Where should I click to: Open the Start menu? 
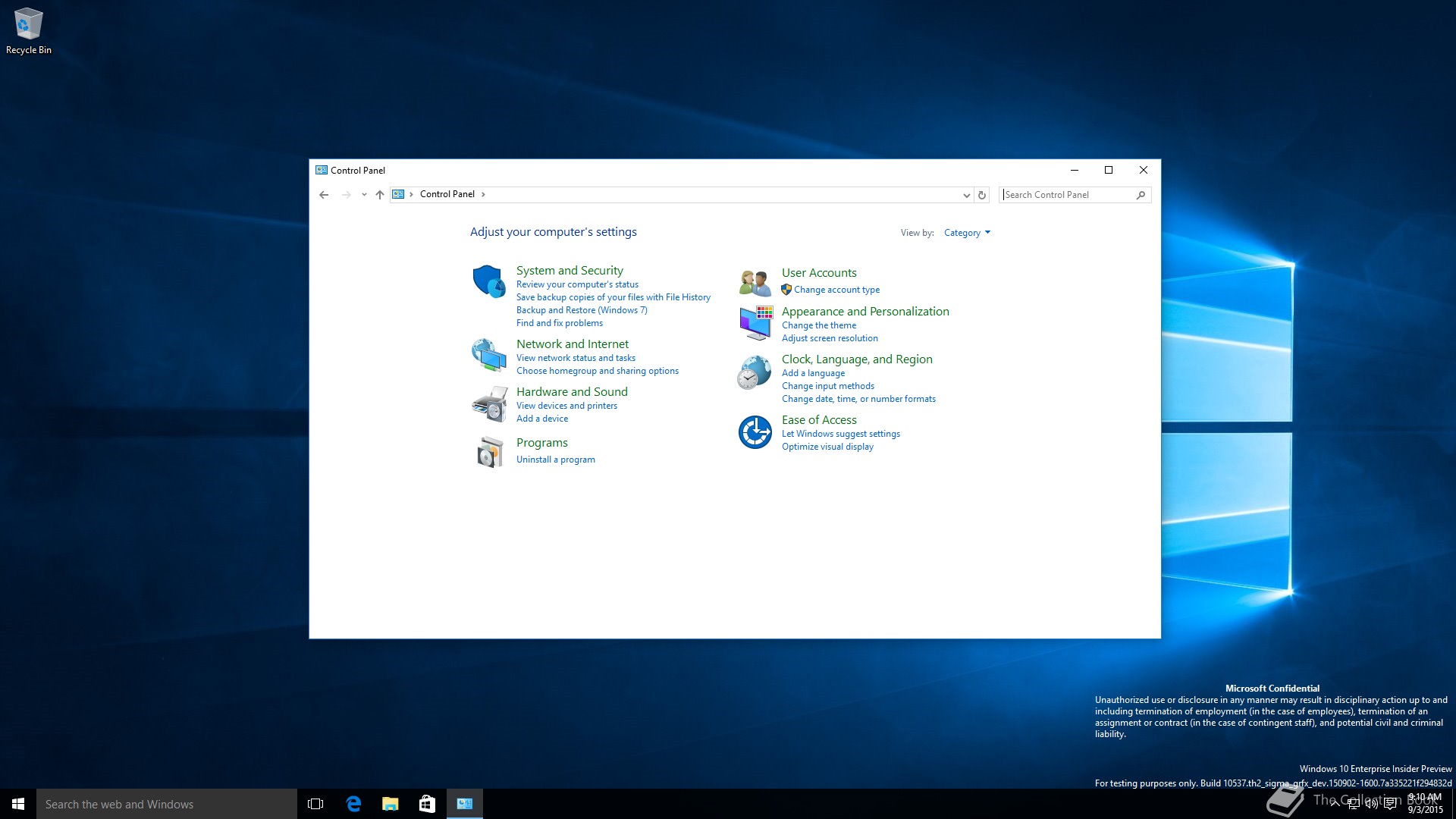pos(18,804)
